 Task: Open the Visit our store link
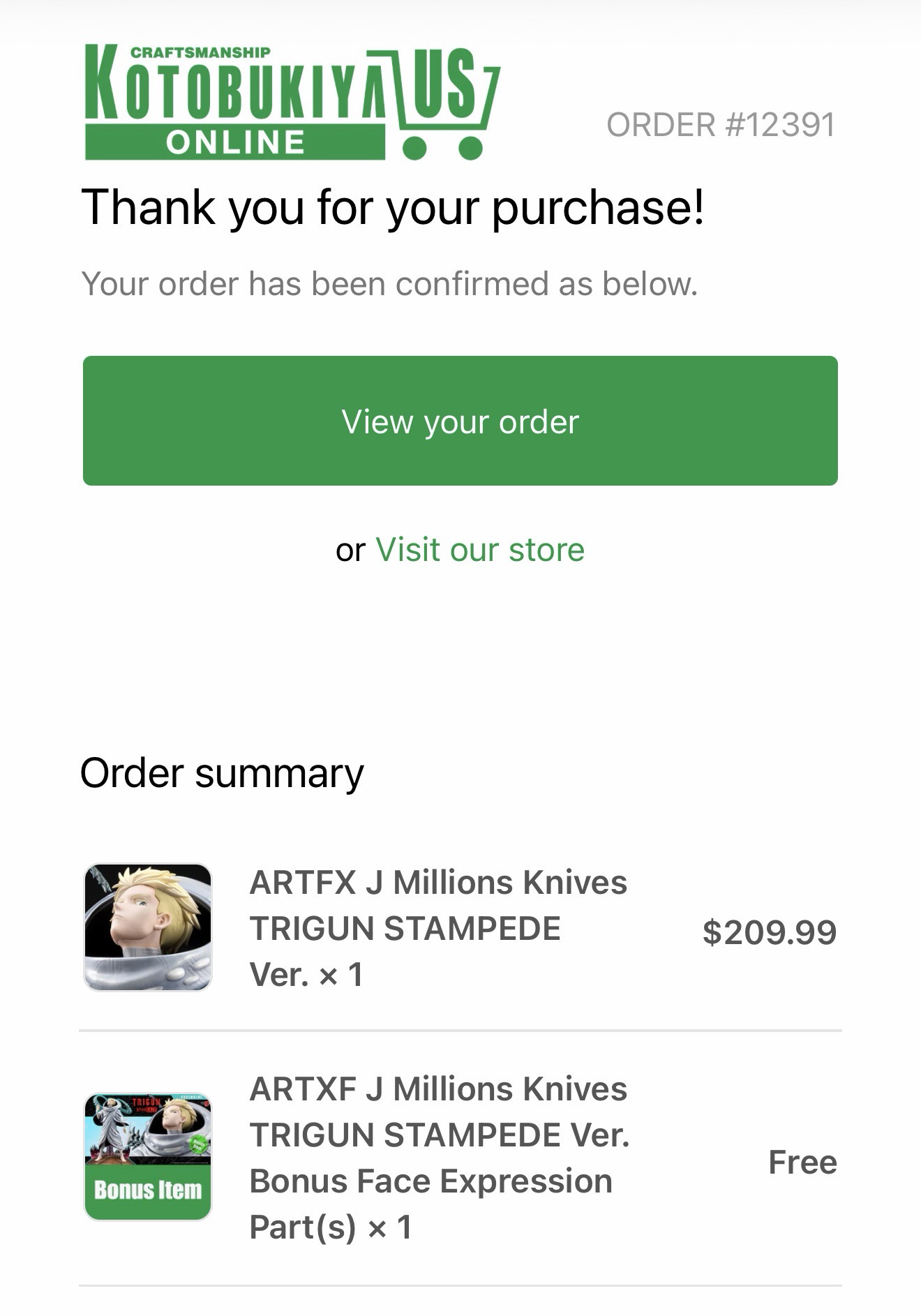coord(480,550)
